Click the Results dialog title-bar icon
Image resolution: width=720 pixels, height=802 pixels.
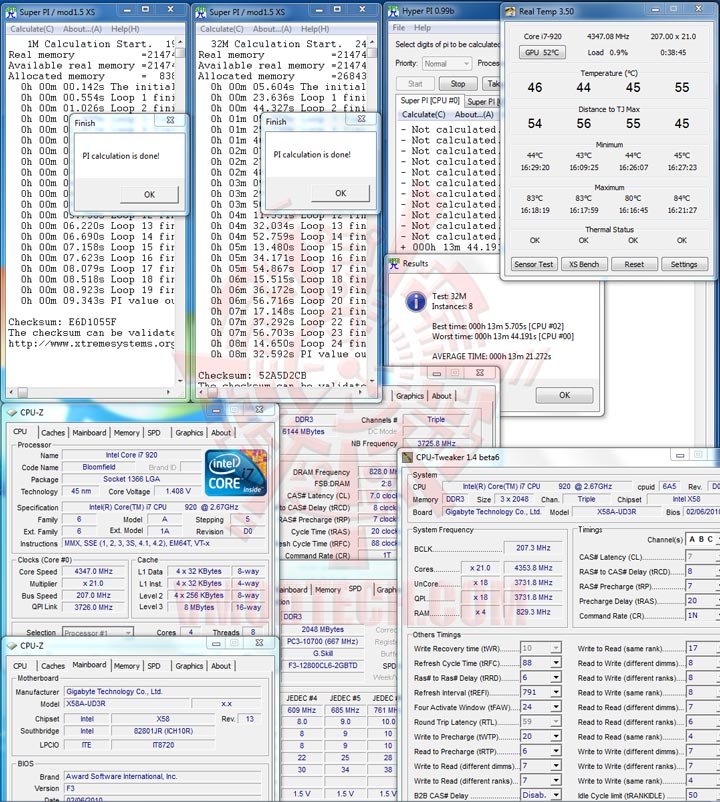pos(394,264)
